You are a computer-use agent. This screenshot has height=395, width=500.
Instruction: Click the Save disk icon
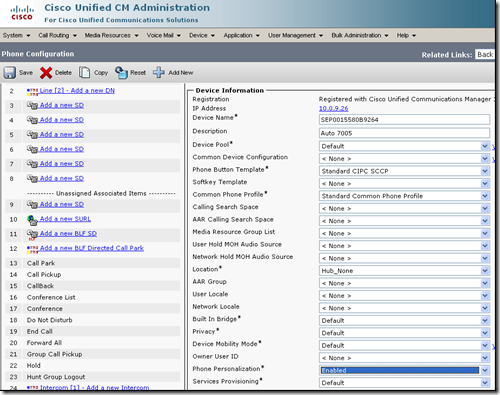(x=10, y=72)
